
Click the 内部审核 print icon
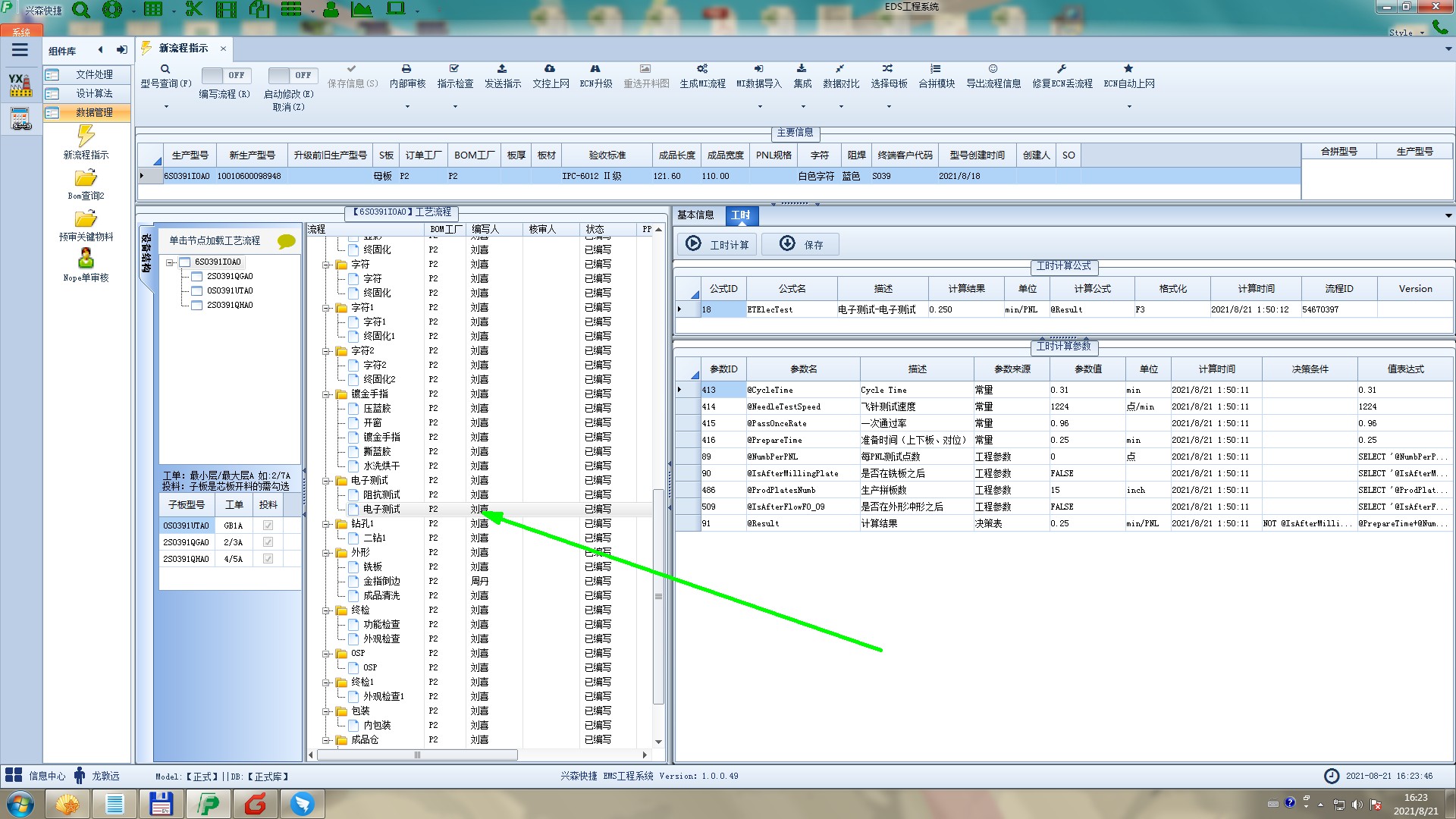tap(406, 69)
